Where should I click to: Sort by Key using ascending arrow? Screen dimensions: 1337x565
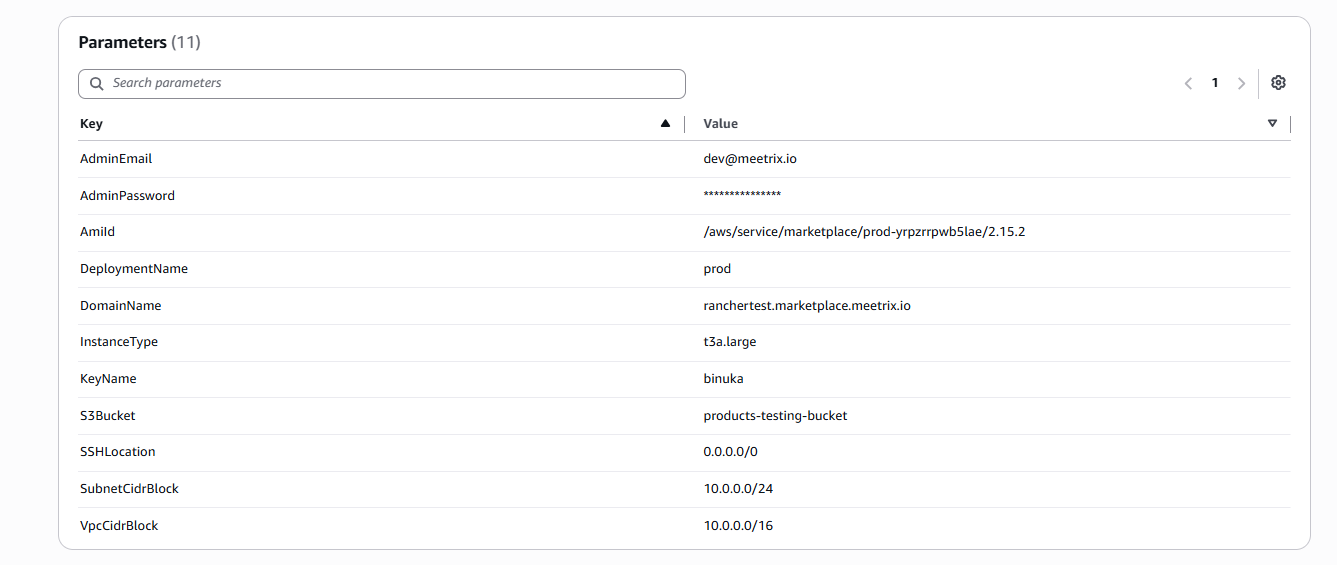point(665,124)
